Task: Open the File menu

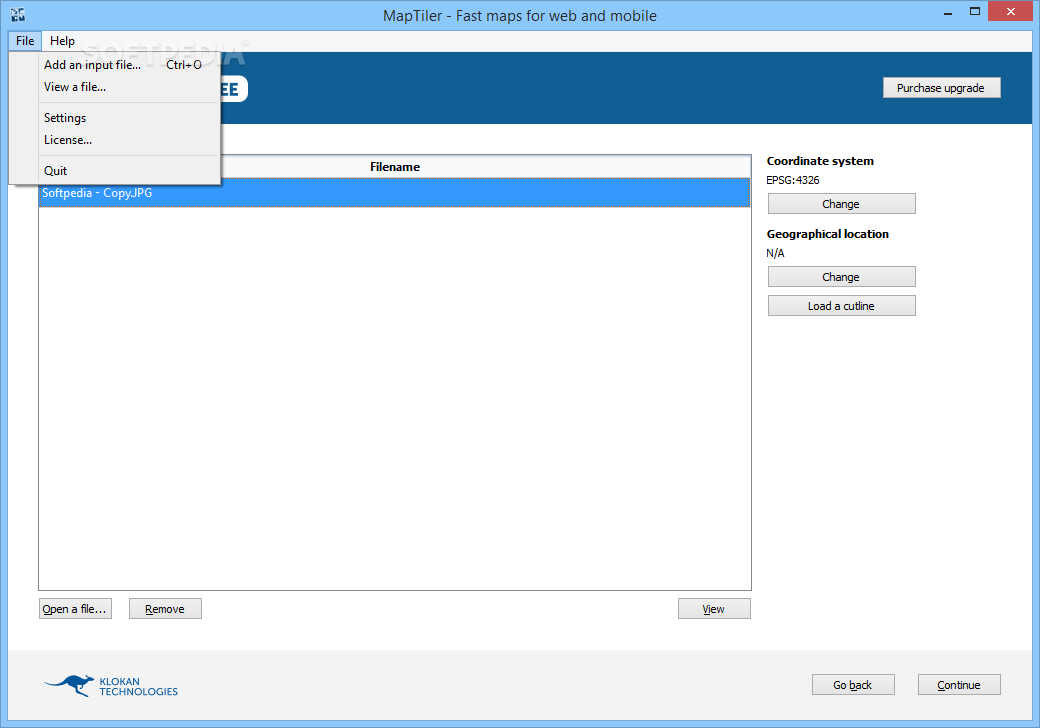Action: [x=25, y=41]
